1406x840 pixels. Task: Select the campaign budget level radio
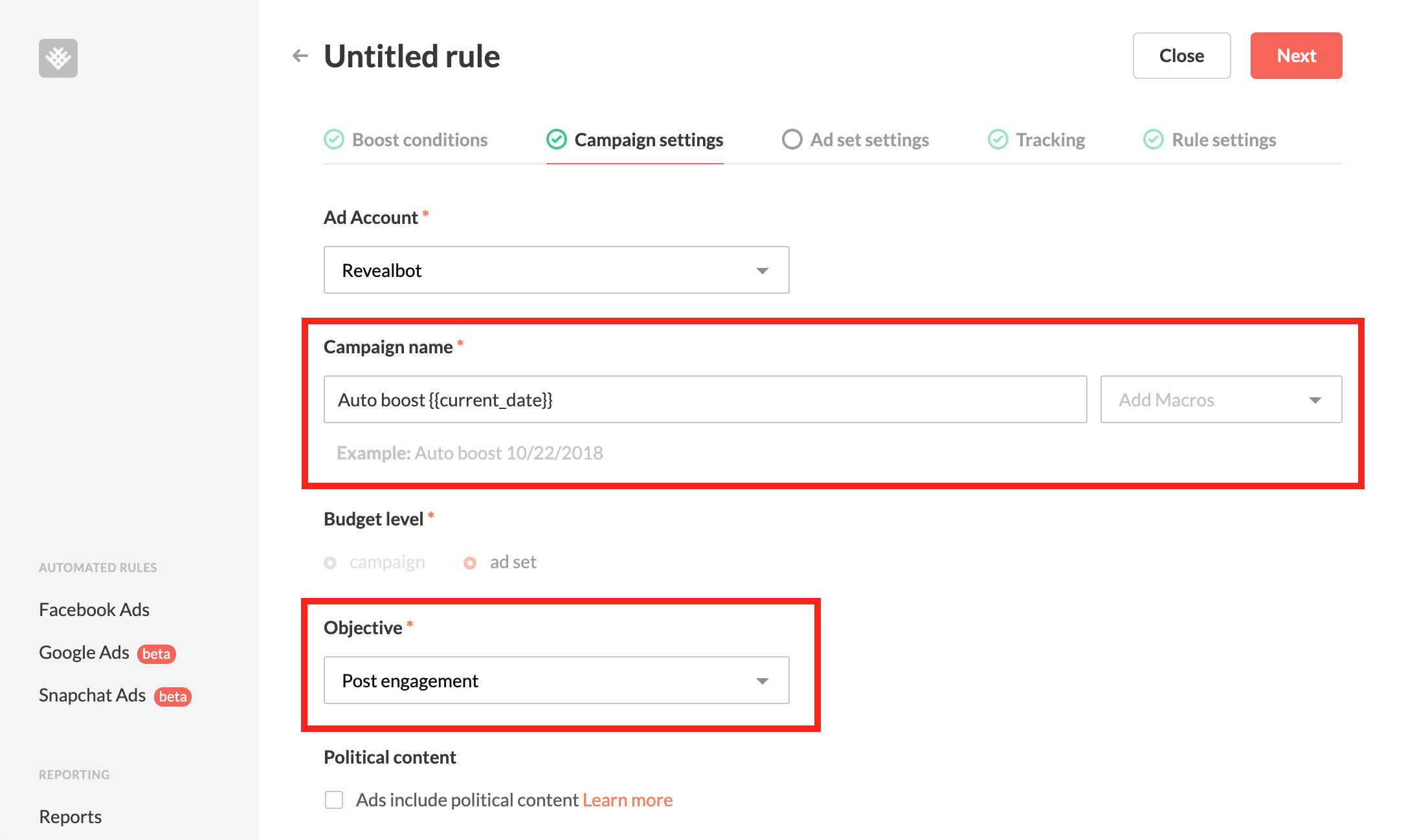click(330, 562)
